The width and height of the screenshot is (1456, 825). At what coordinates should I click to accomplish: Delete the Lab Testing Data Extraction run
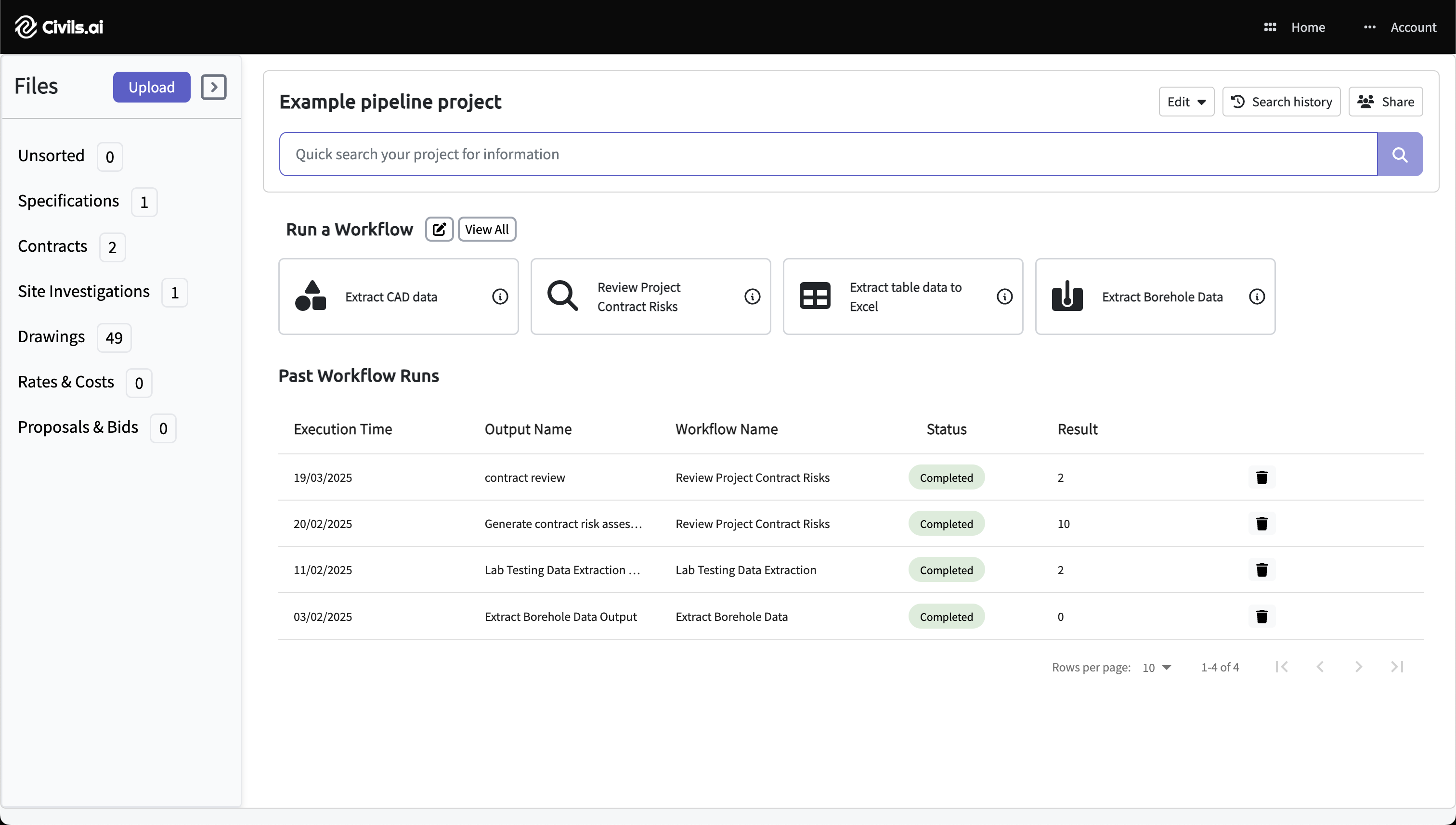click(x=1261, y=569)
